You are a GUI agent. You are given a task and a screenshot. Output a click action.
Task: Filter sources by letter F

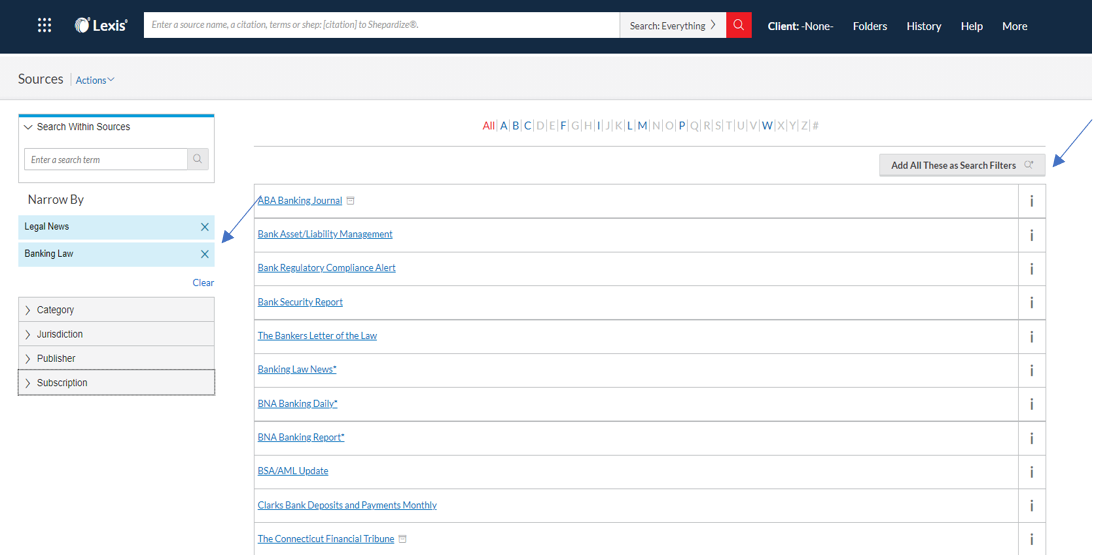[563, 126]
